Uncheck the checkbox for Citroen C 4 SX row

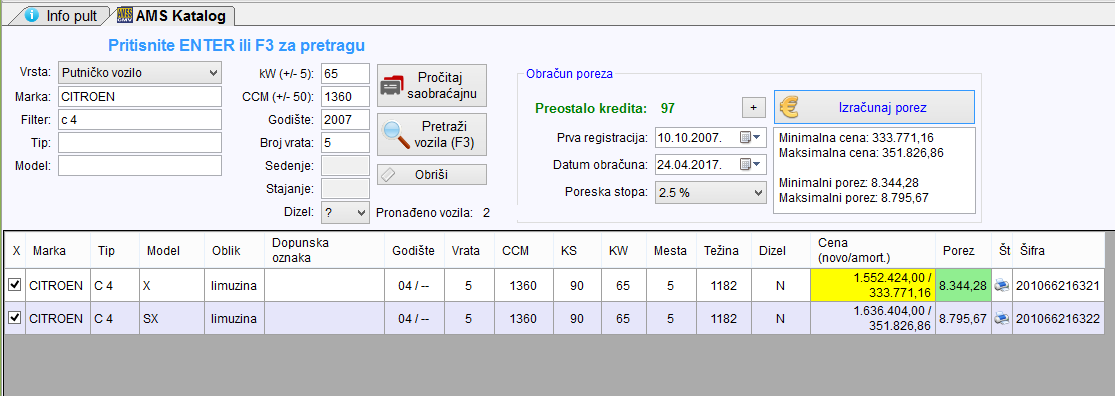pos(14,318)
